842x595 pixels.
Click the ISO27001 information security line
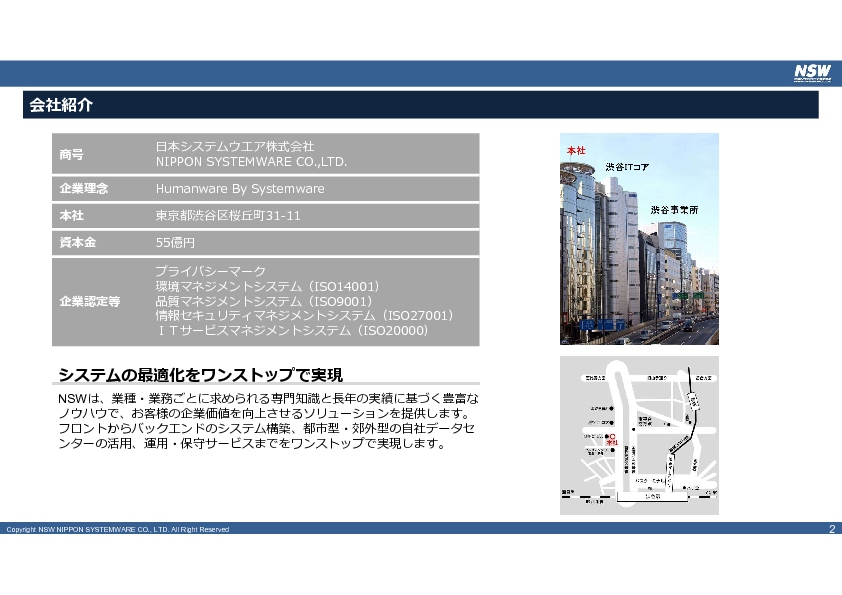point(304,315)
